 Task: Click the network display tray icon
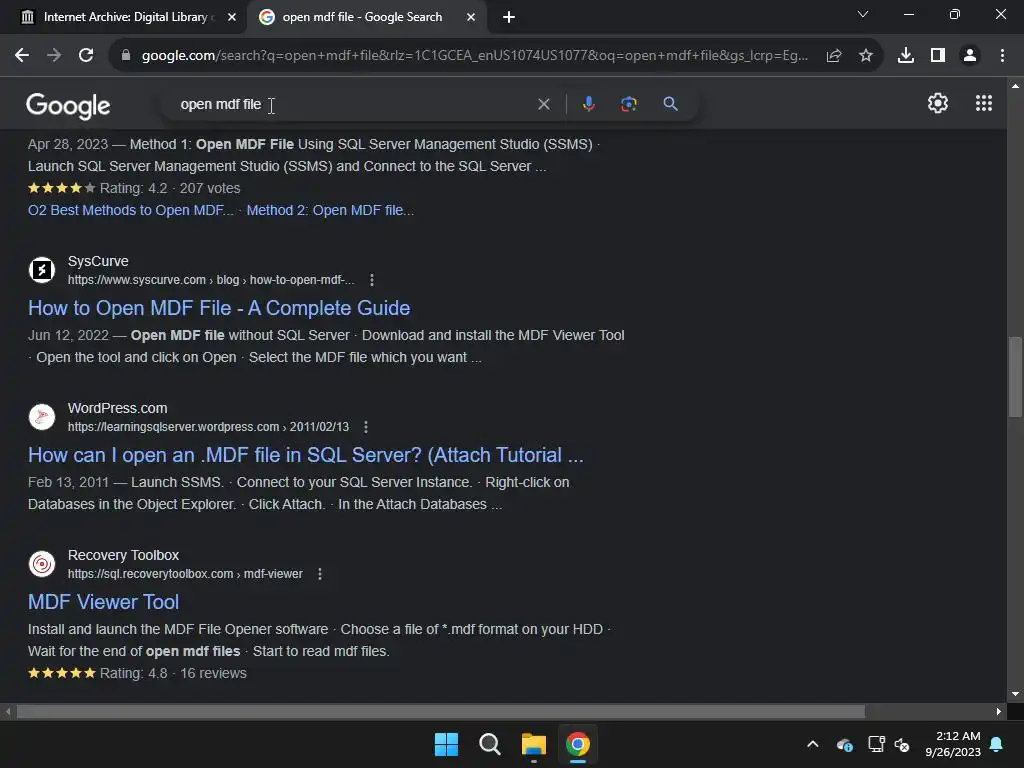[x=876, y=744]
